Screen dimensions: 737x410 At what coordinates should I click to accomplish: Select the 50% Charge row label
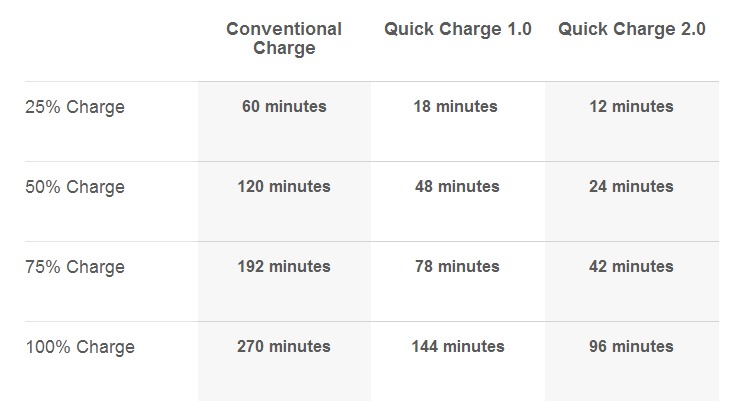point(75,187)
